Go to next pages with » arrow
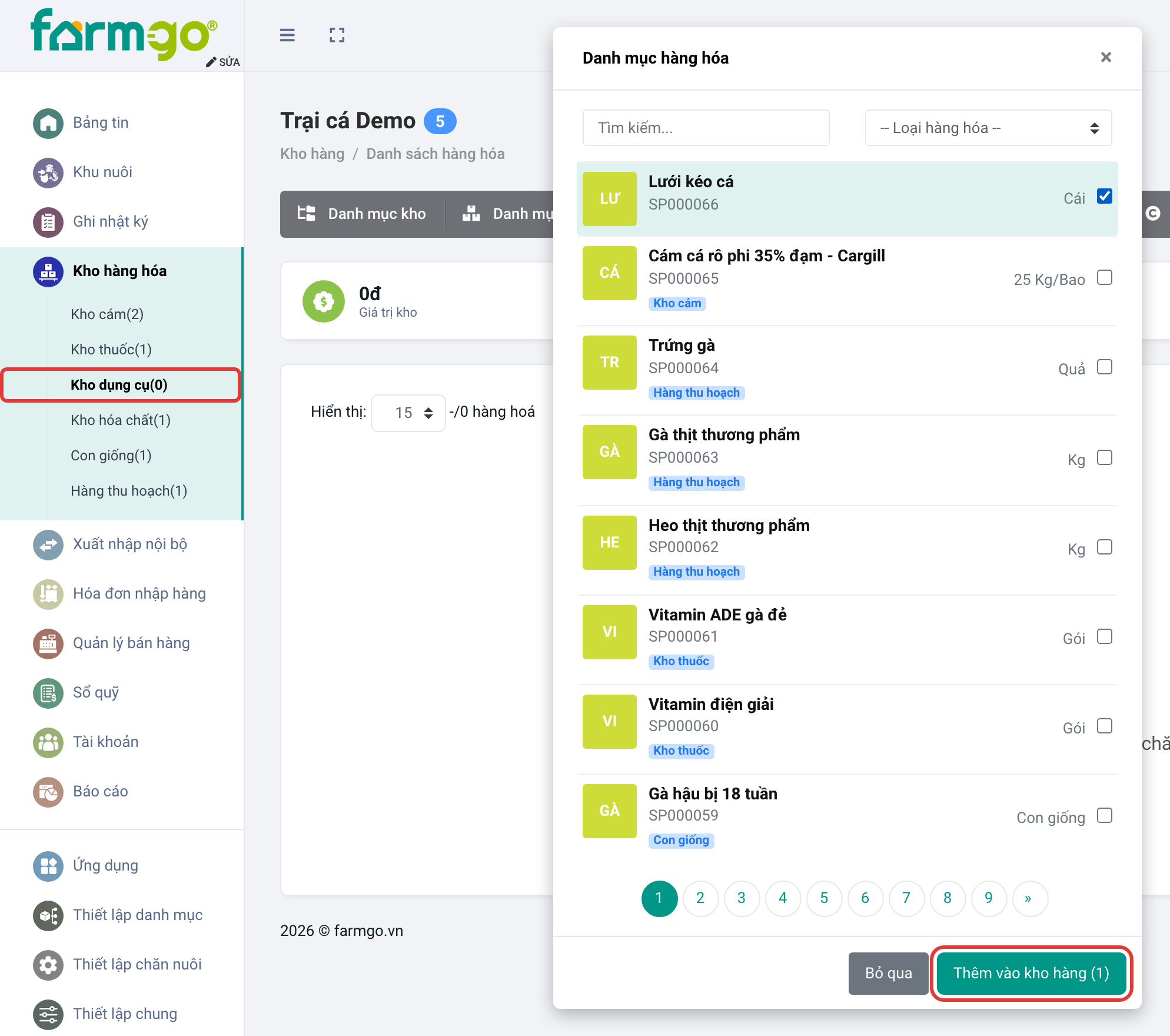 [x=1030, y=898]
